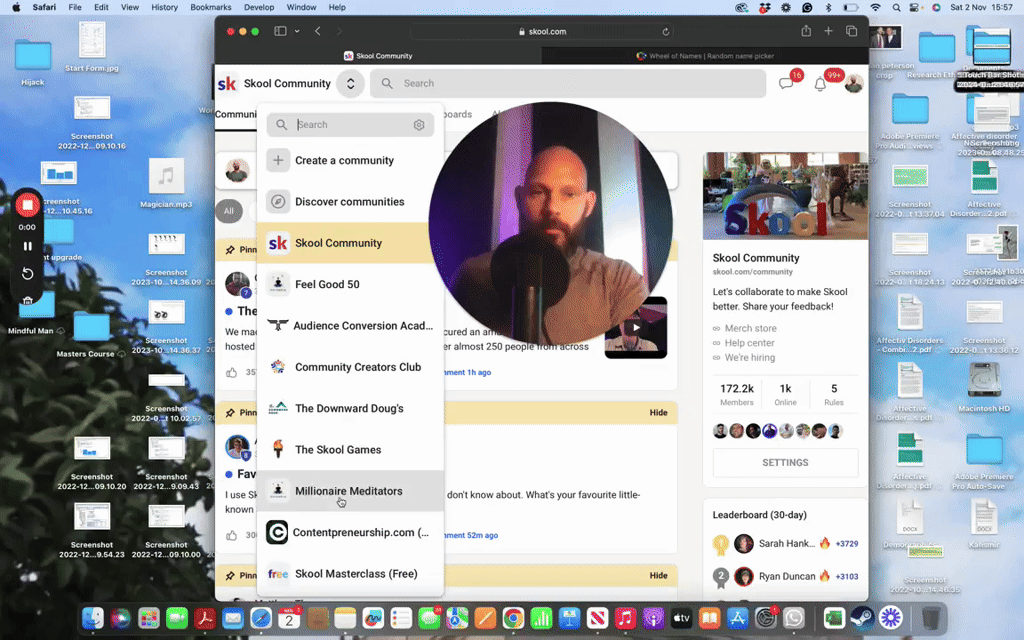Viewport: 1024px width, 640px height.
Task: Discard the recording with the trash icon
Action: [x=27, y=300]
